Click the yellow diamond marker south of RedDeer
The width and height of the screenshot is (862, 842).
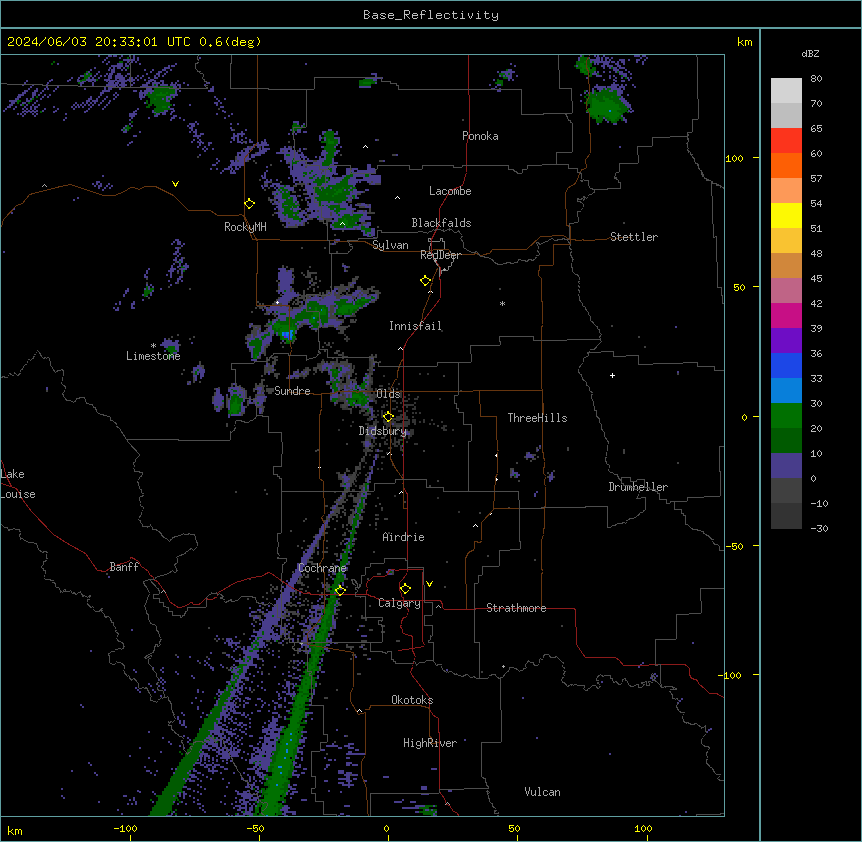pos(426,281)
